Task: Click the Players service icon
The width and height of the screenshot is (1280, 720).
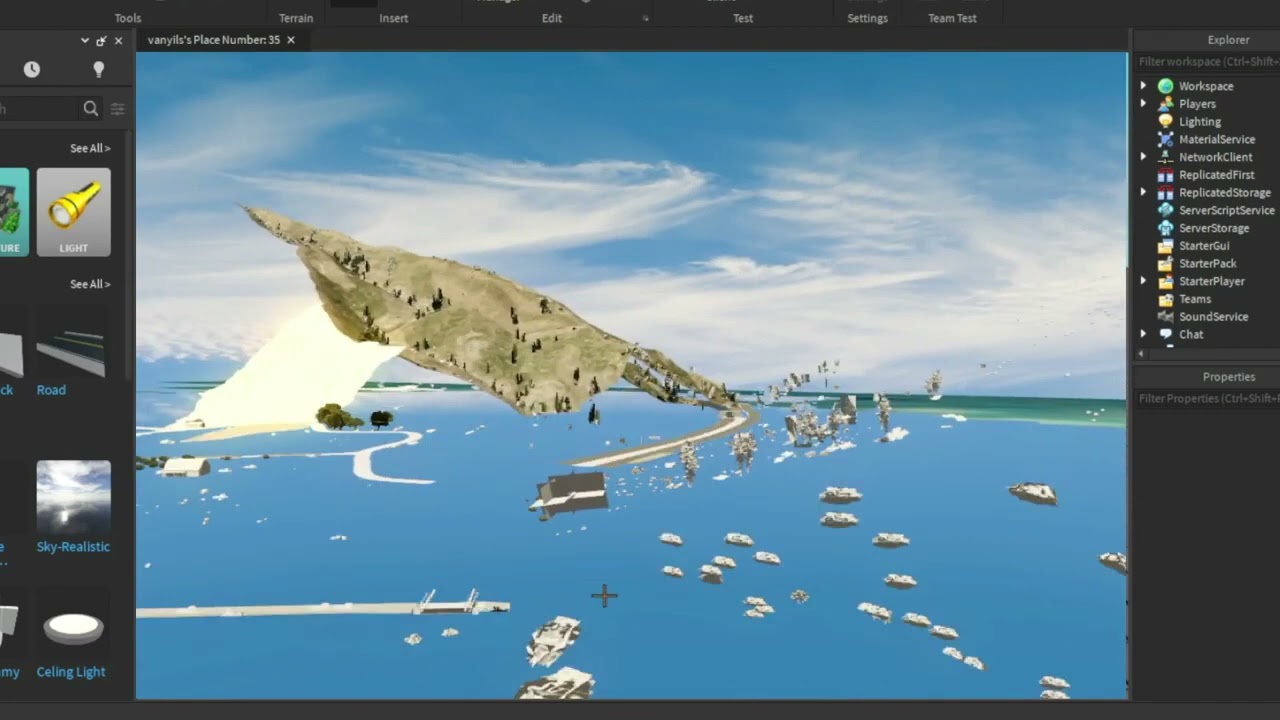Action: point(1165,104)
